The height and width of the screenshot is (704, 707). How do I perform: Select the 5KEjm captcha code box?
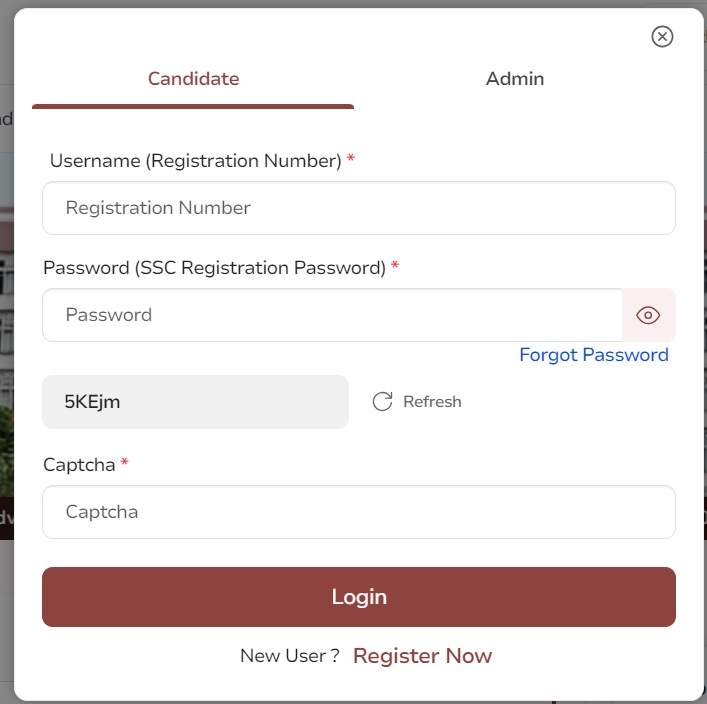coord(195,402)
